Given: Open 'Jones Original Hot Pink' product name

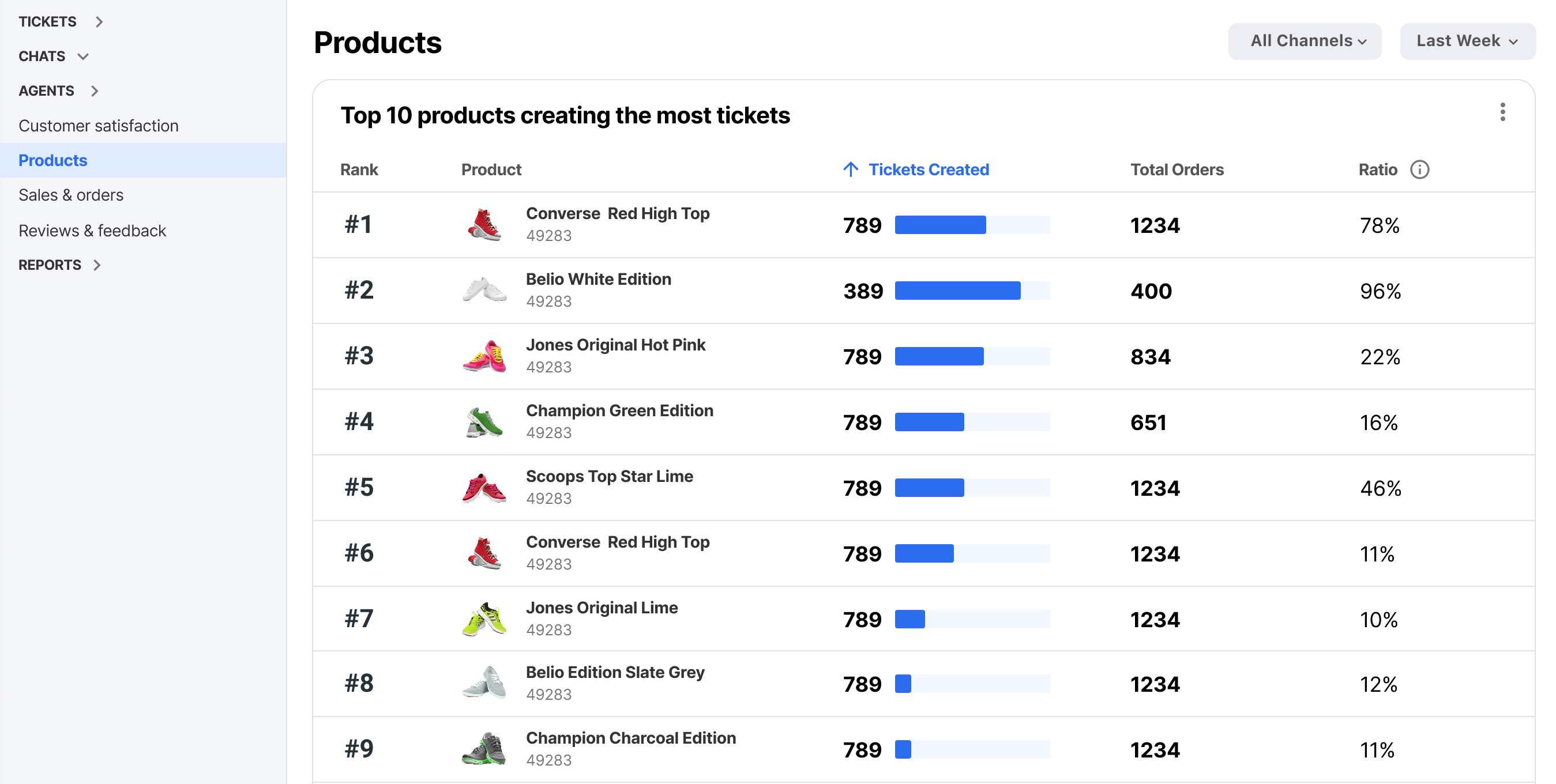Looking at the screenshot, I should (x=615, y=345).
